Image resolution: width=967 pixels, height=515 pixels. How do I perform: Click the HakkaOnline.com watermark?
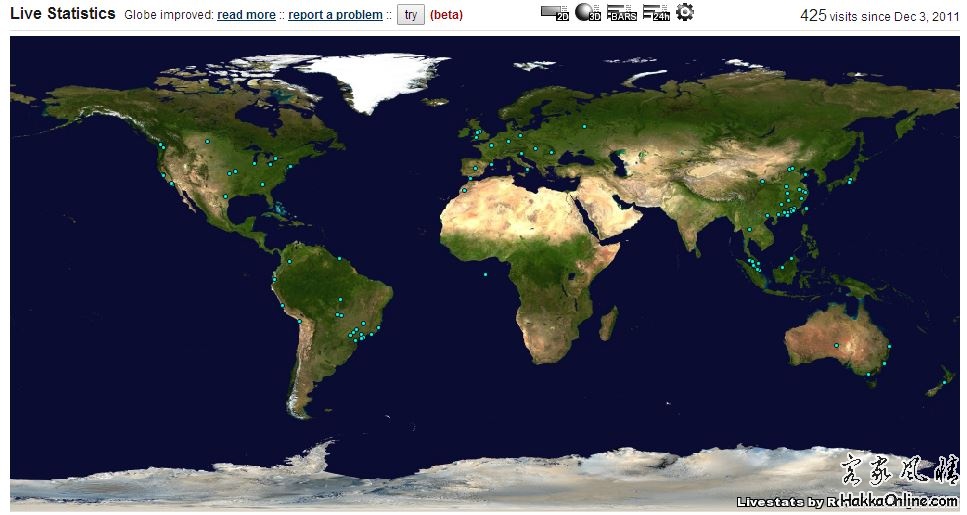[899, 500]
